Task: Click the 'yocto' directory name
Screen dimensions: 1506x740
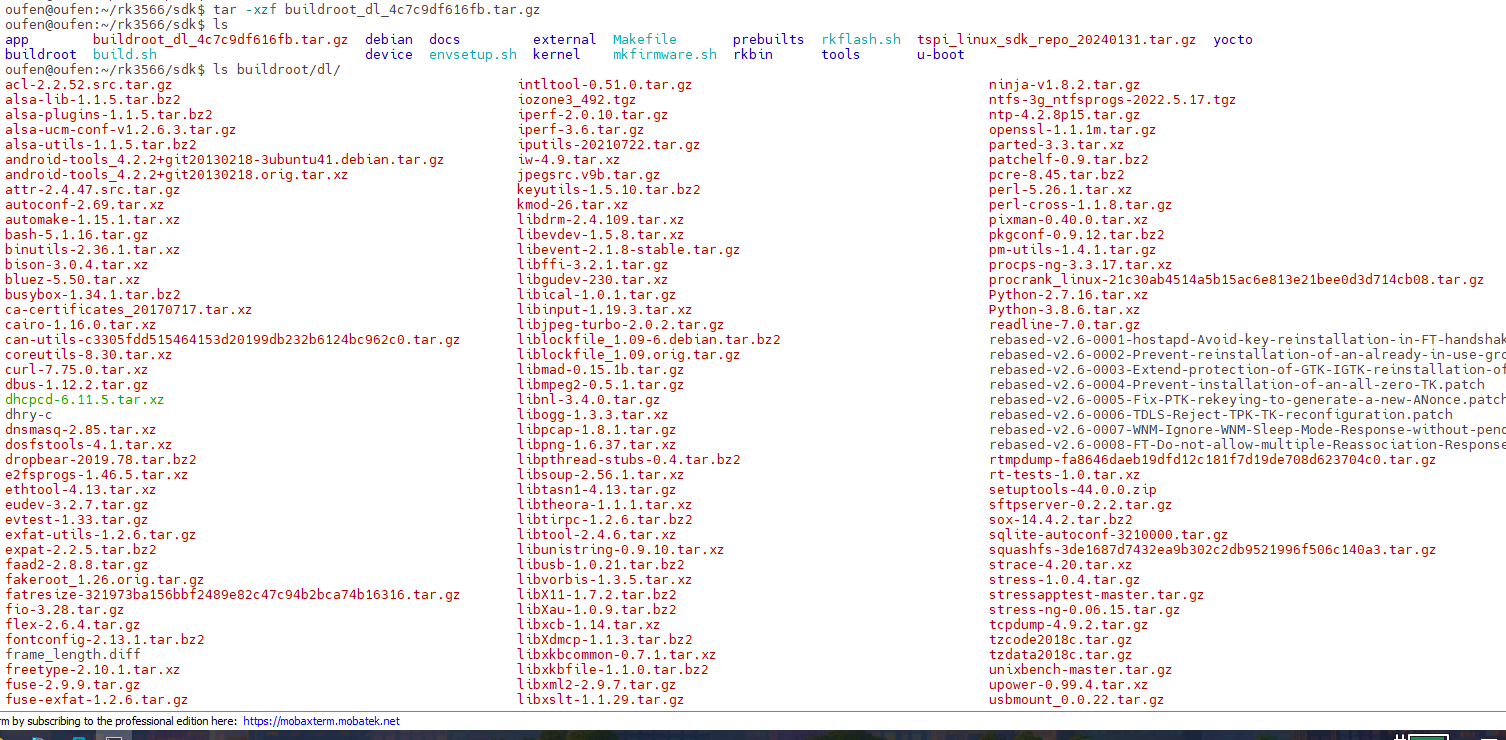Action: point(1233,40)
